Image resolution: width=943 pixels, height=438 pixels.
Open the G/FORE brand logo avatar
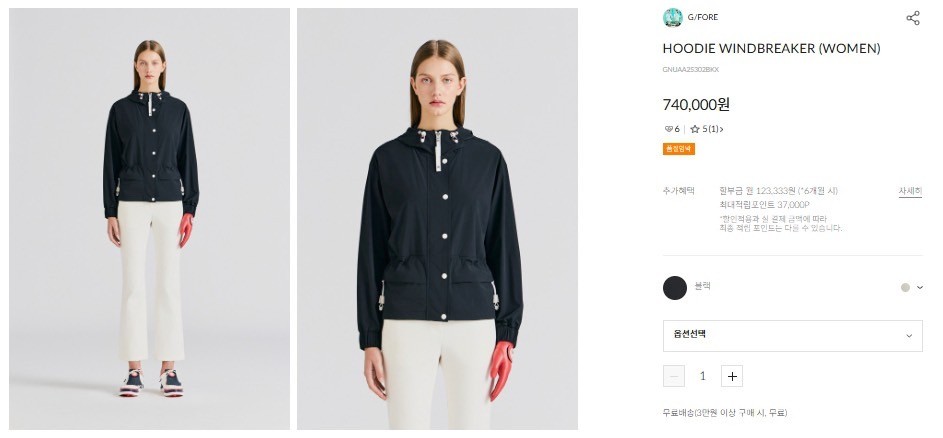(x=672, y=17)
